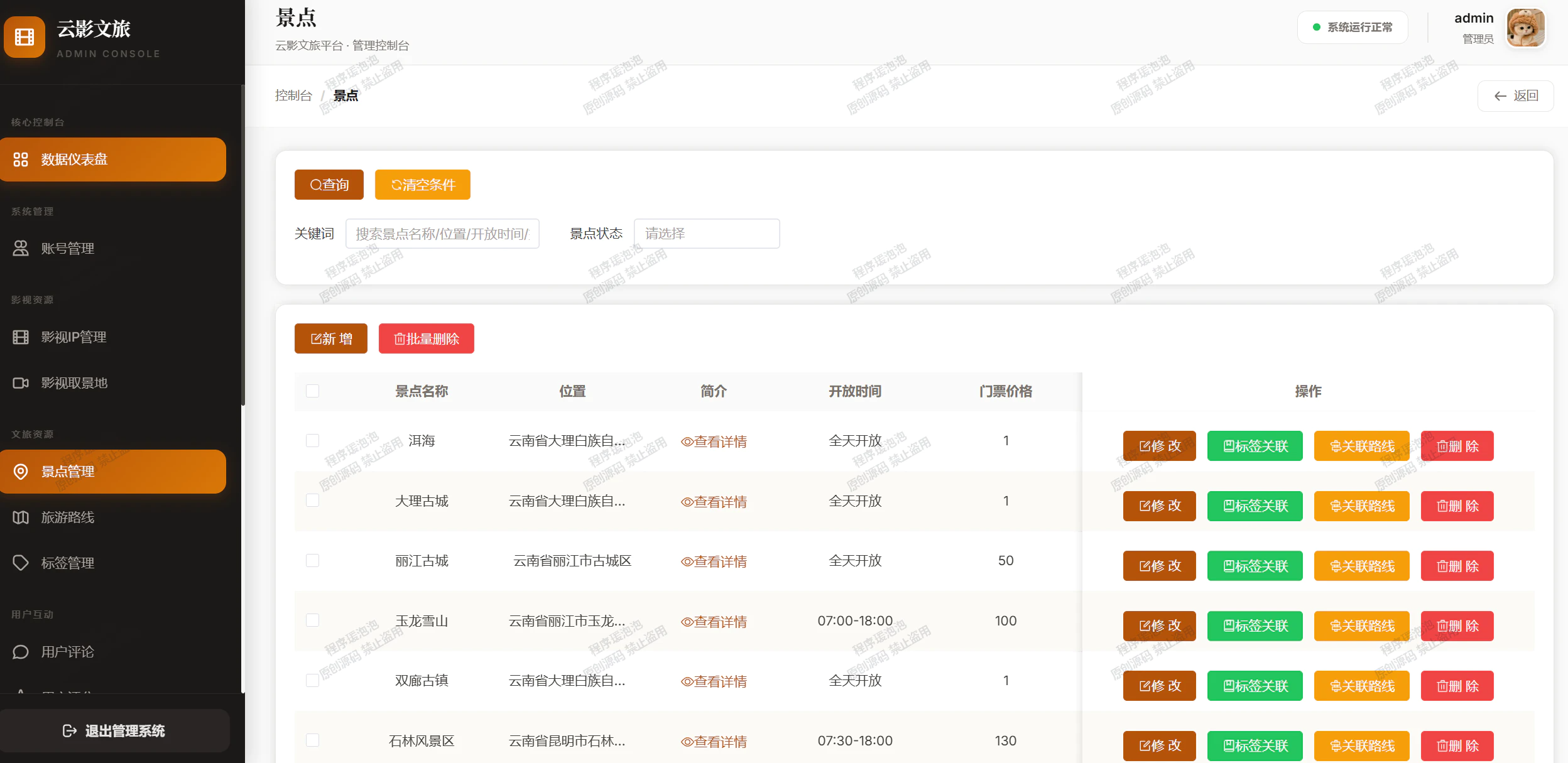Viewport: 1568px width, 763px height.
Task: Check the 洱海 row checkbox
Action: coord(312,441)
